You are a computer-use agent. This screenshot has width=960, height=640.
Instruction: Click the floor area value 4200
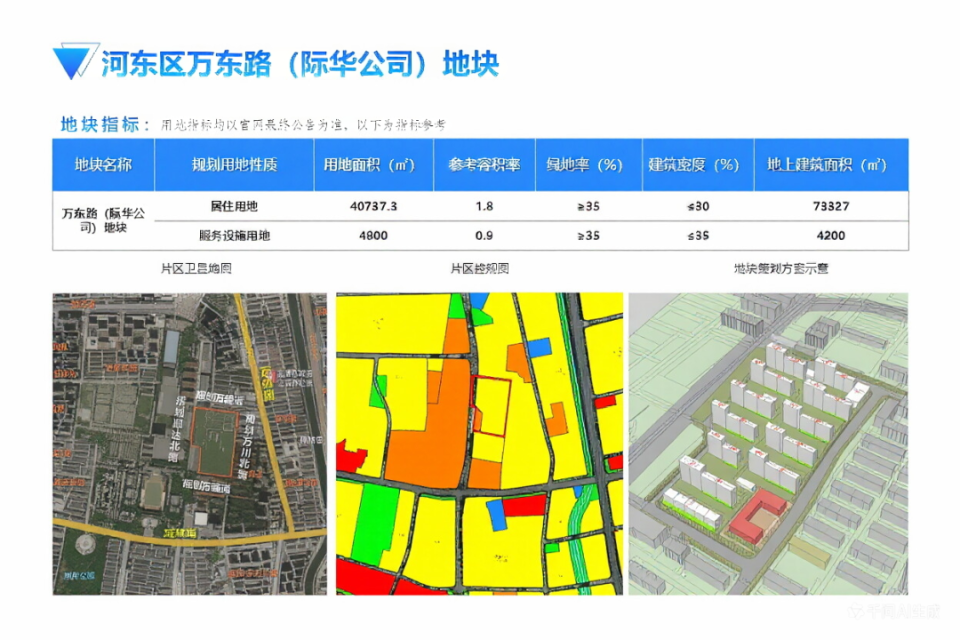(x=831, y=236)
